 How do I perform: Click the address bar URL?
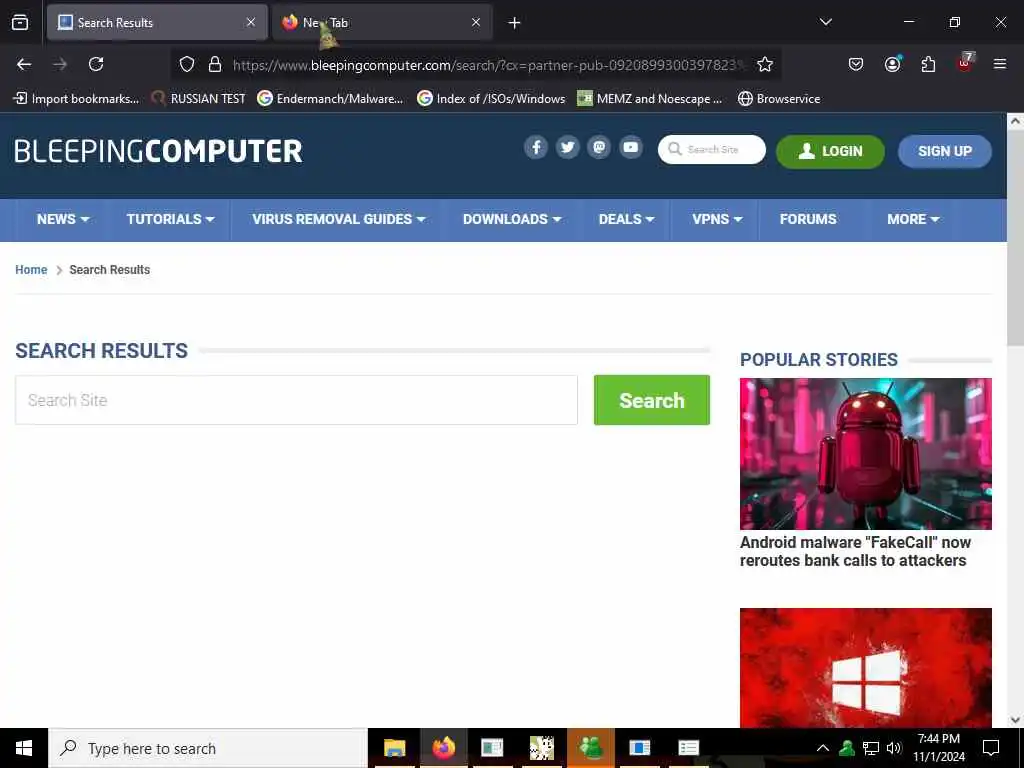[487, 65]
